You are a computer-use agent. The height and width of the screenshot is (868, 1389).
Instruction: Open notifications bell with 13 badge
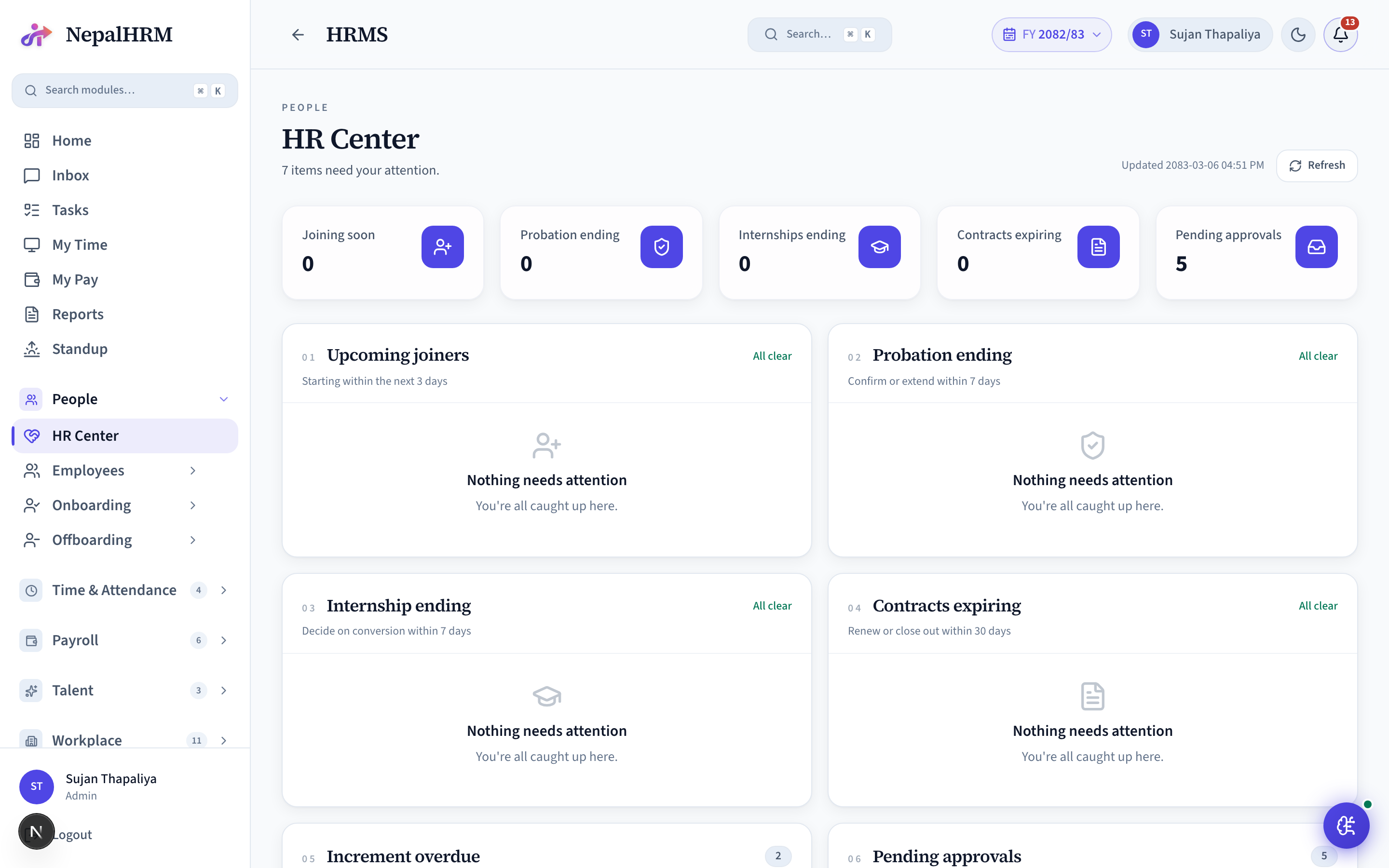1340,34
